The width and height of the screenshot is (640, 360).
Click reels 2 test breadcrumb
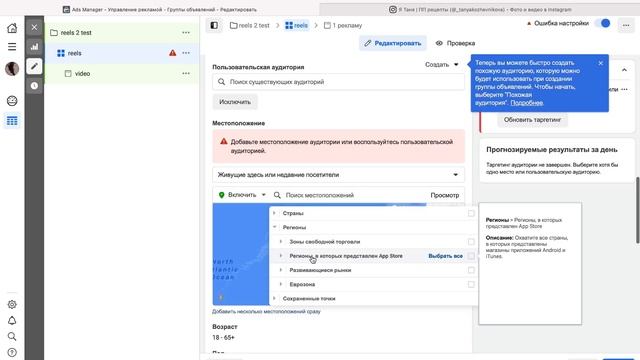(x=249, y=25)
